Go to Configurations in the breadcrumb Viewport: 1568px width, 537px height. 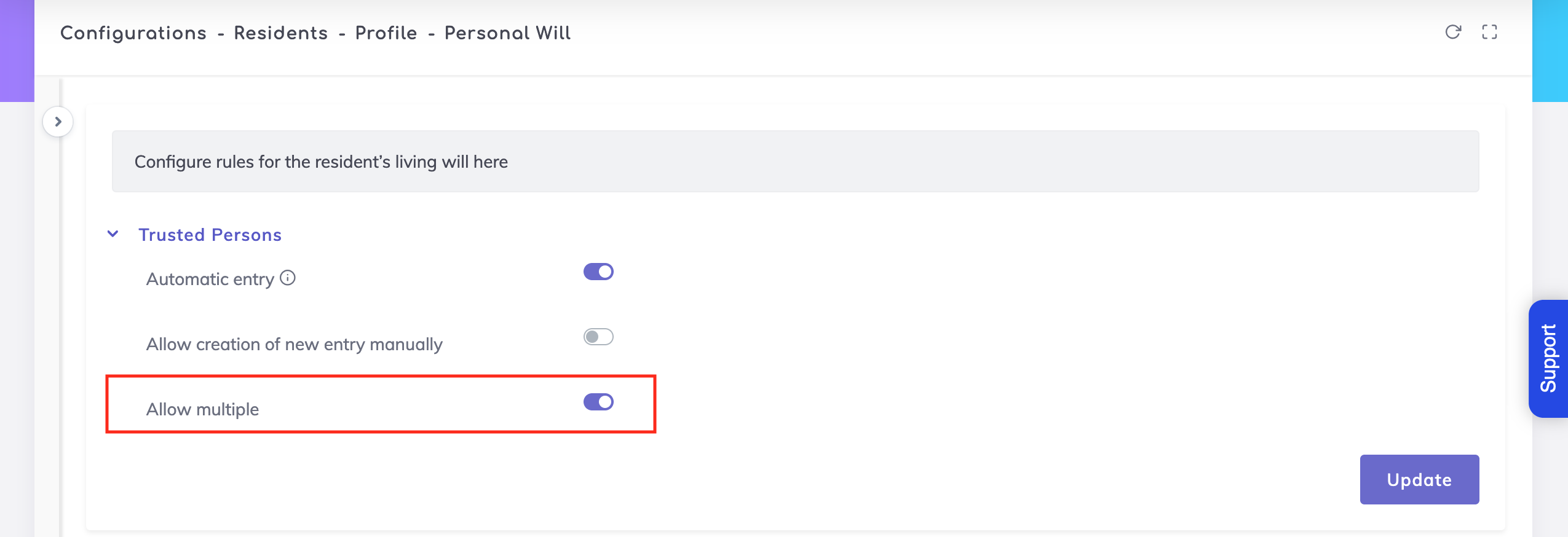tap(133, 33)
